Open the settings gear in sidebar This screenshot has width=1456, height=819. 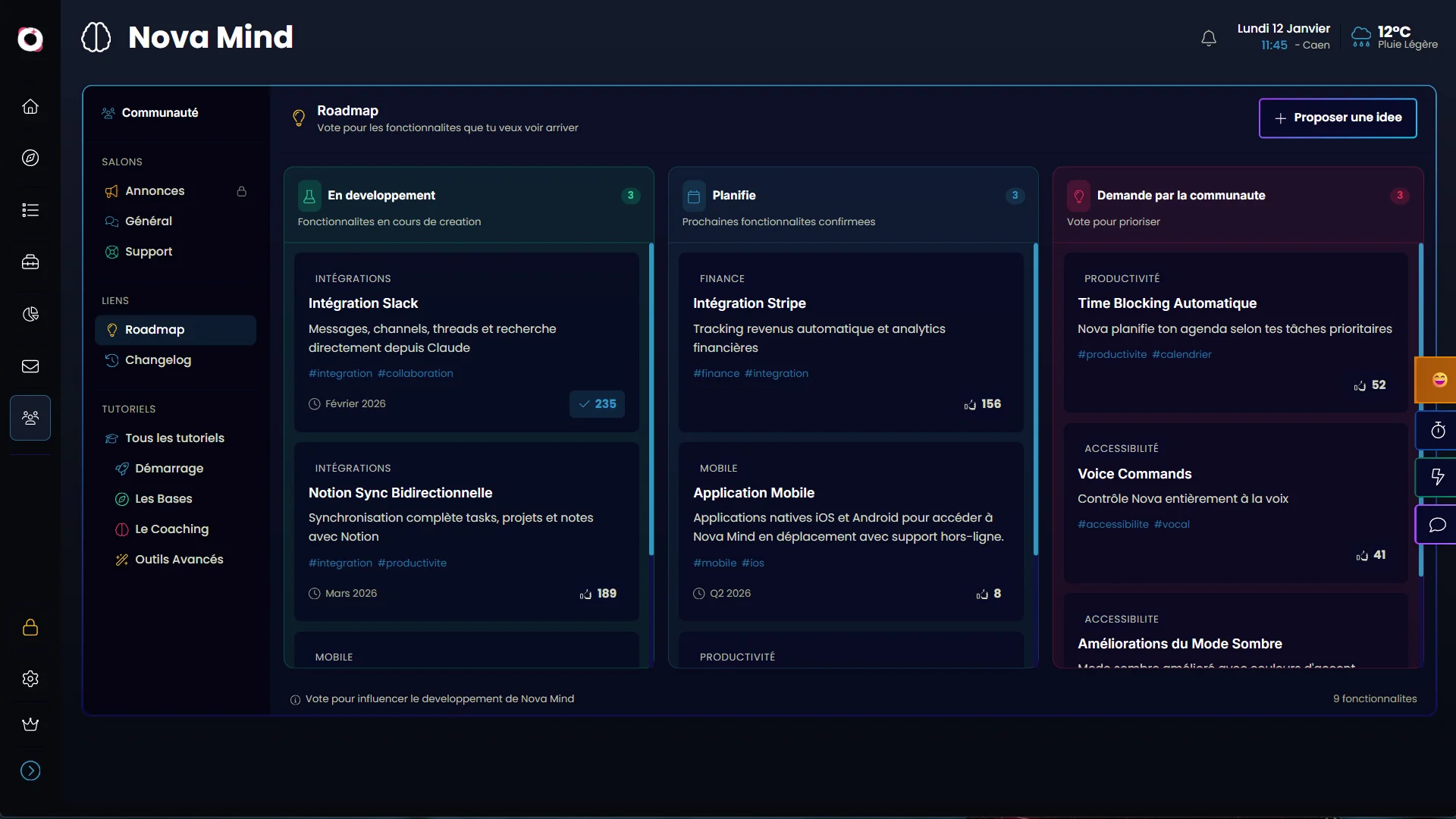point(30,679)
